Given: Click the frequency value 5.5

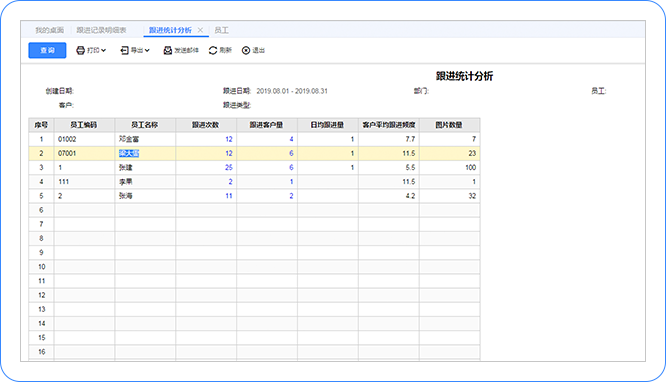Looking at the screenshot, I should tap(410, 167).
